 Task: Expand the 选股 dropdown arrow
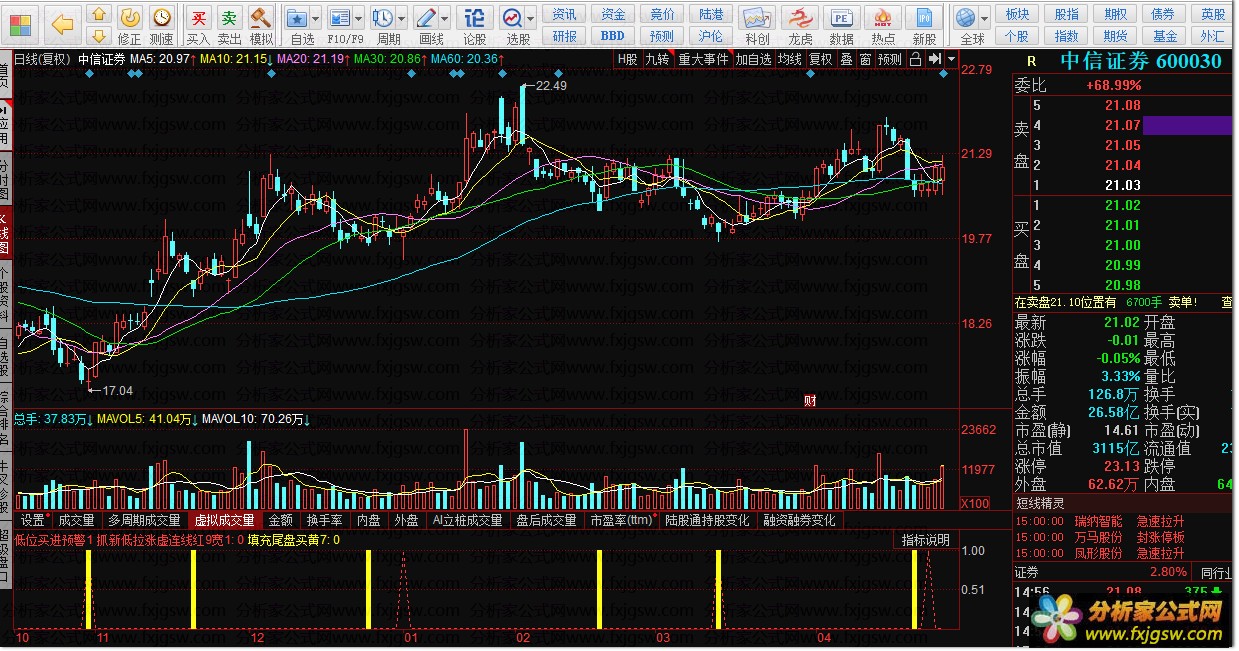(531, 18)
